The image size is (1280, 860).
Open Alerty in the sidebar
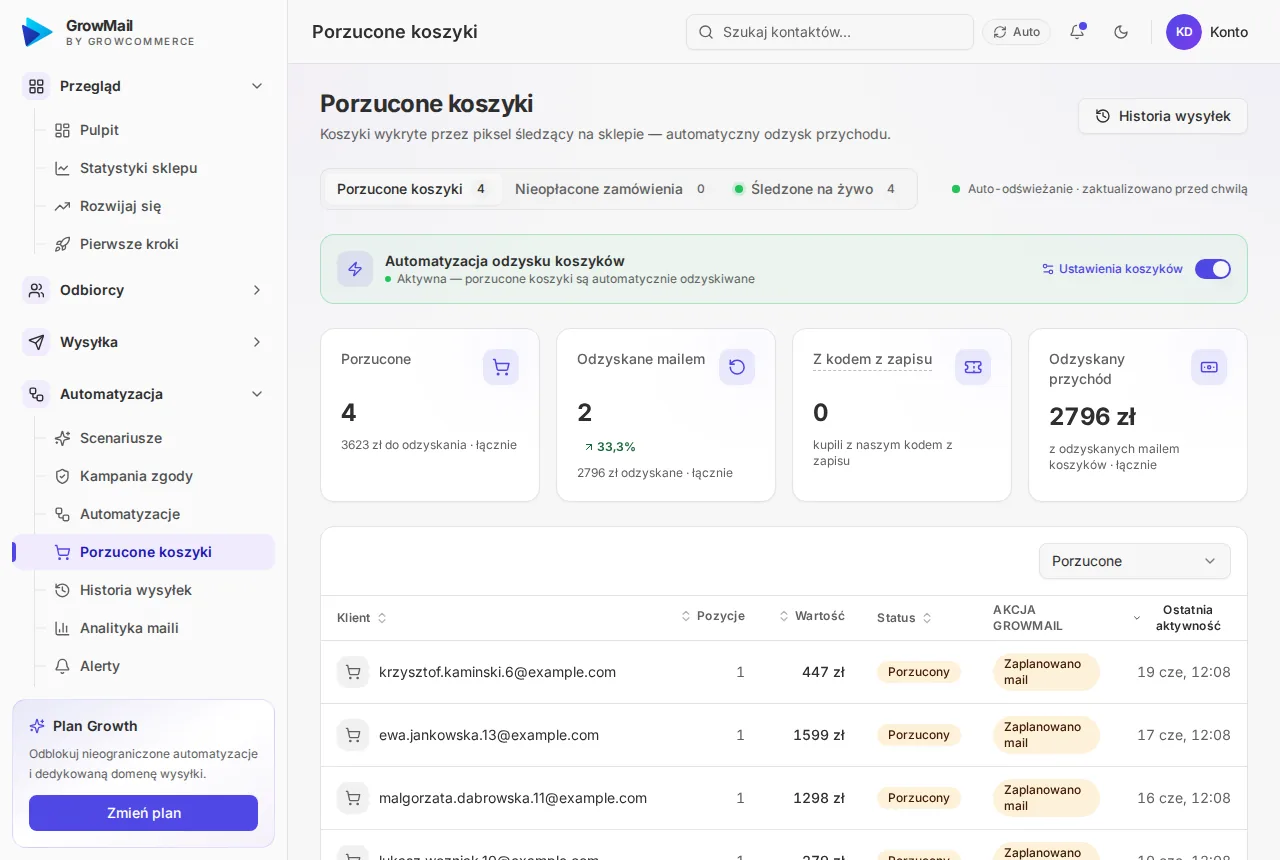pyautogui.click(x=159, y=666)
